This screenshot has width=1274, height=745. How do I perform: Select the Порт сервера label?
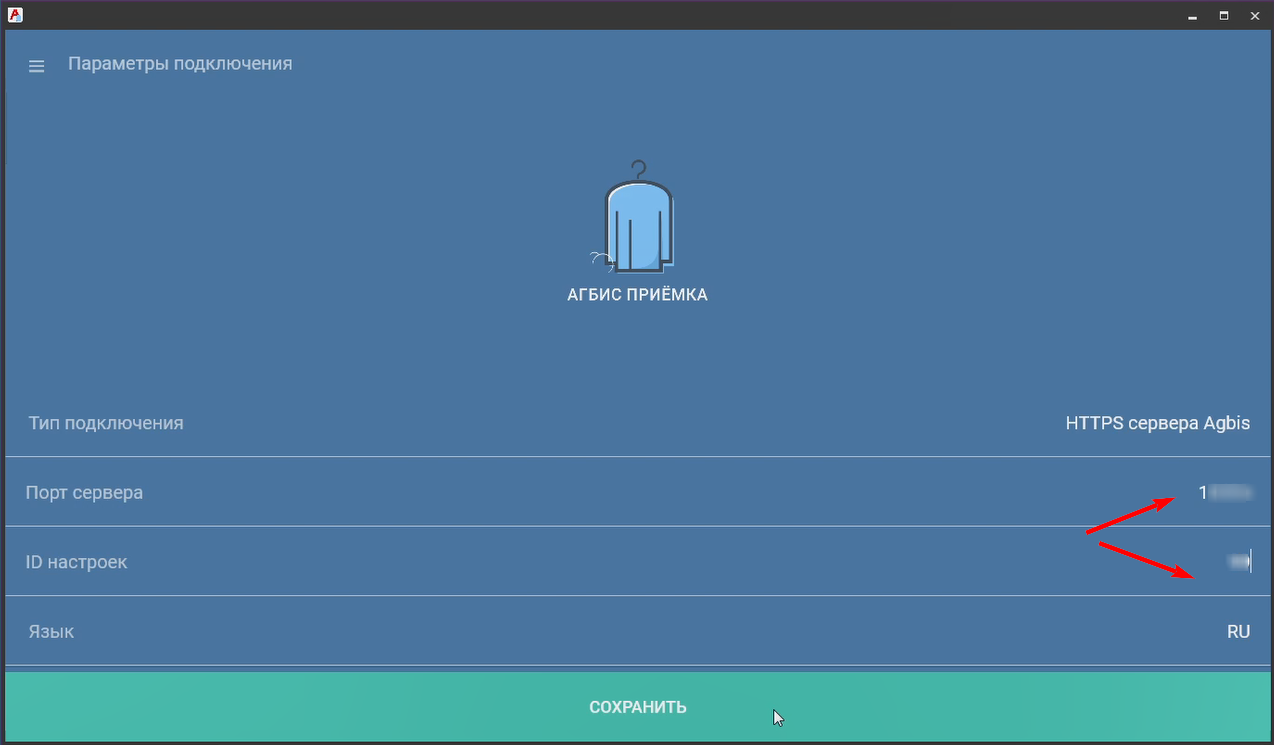[84, 492]
